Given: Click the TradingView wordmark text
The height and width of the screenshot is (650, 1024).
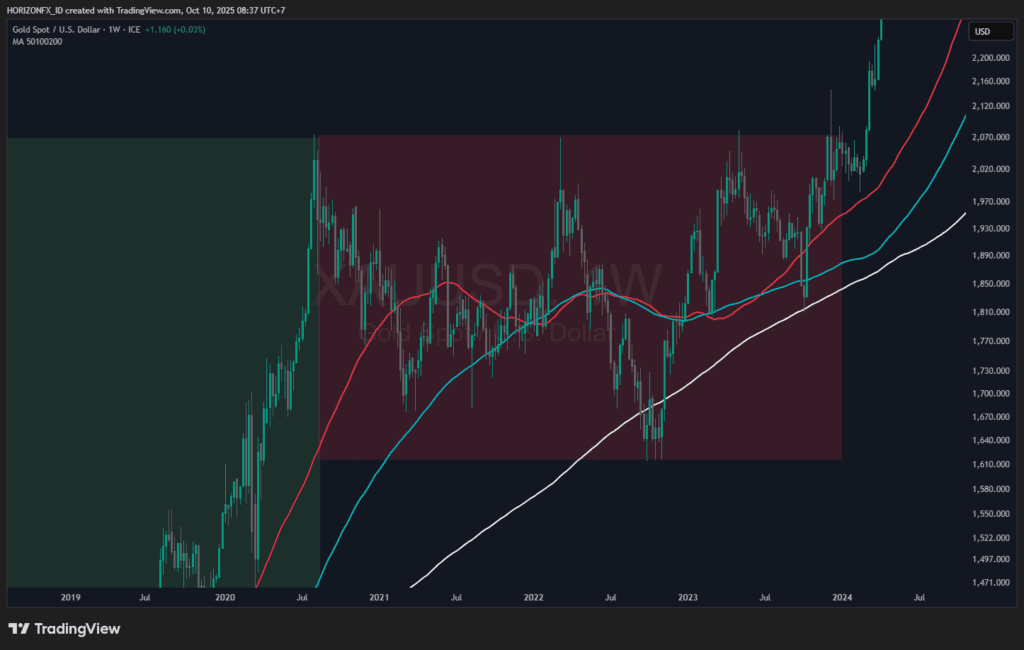Looking at the screenshot, I should click(77, 629).
